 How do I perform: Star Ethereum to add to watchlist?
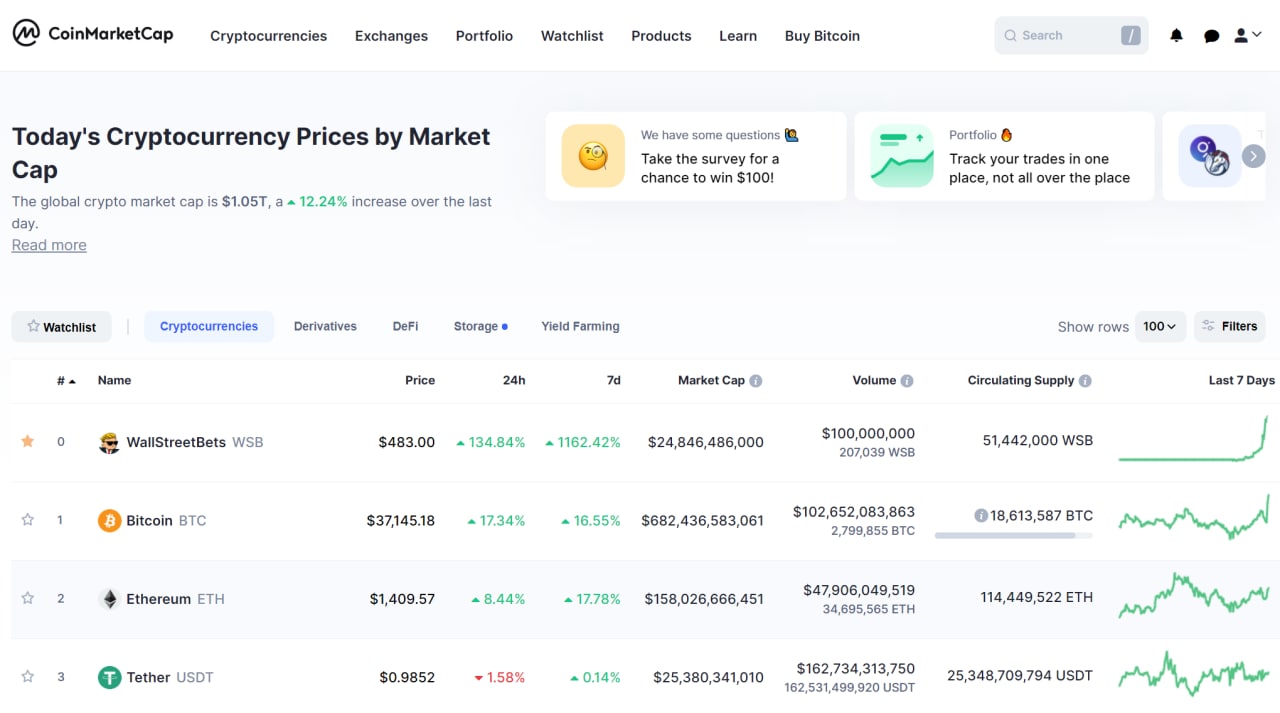[x=28, y=598]
